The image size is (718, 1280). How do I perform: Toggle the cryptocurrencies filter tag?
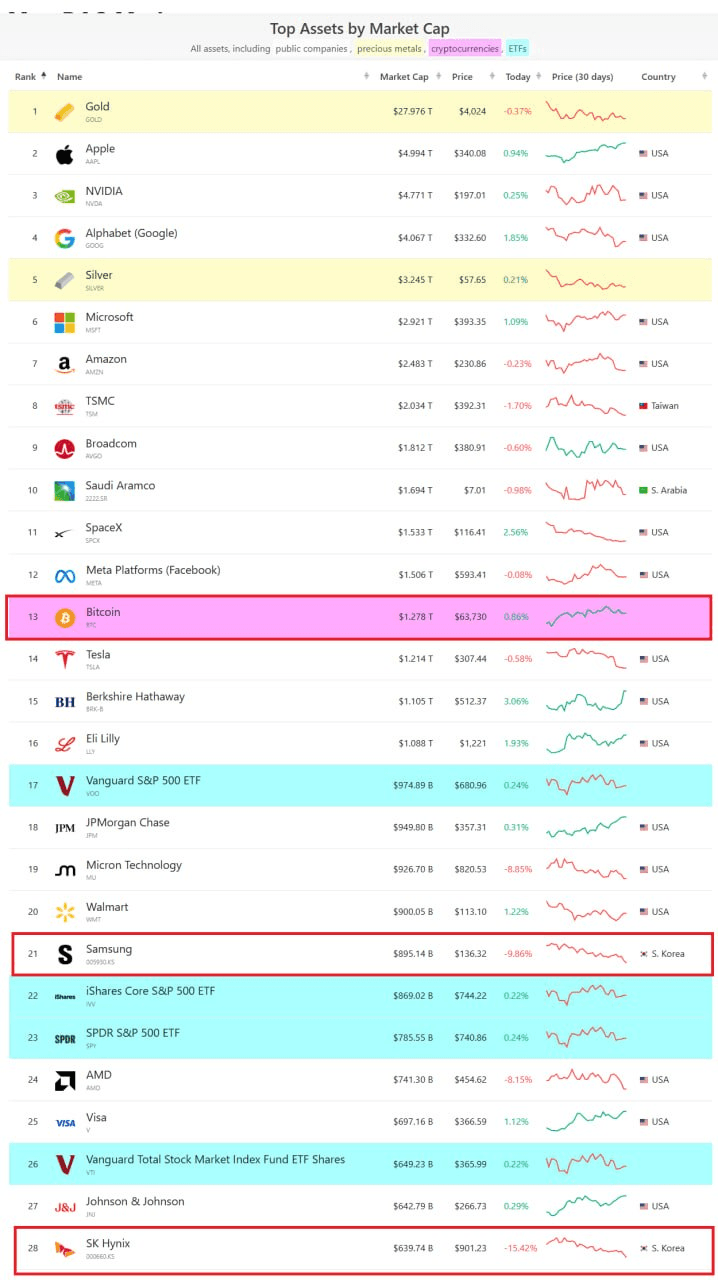[464, 48]
